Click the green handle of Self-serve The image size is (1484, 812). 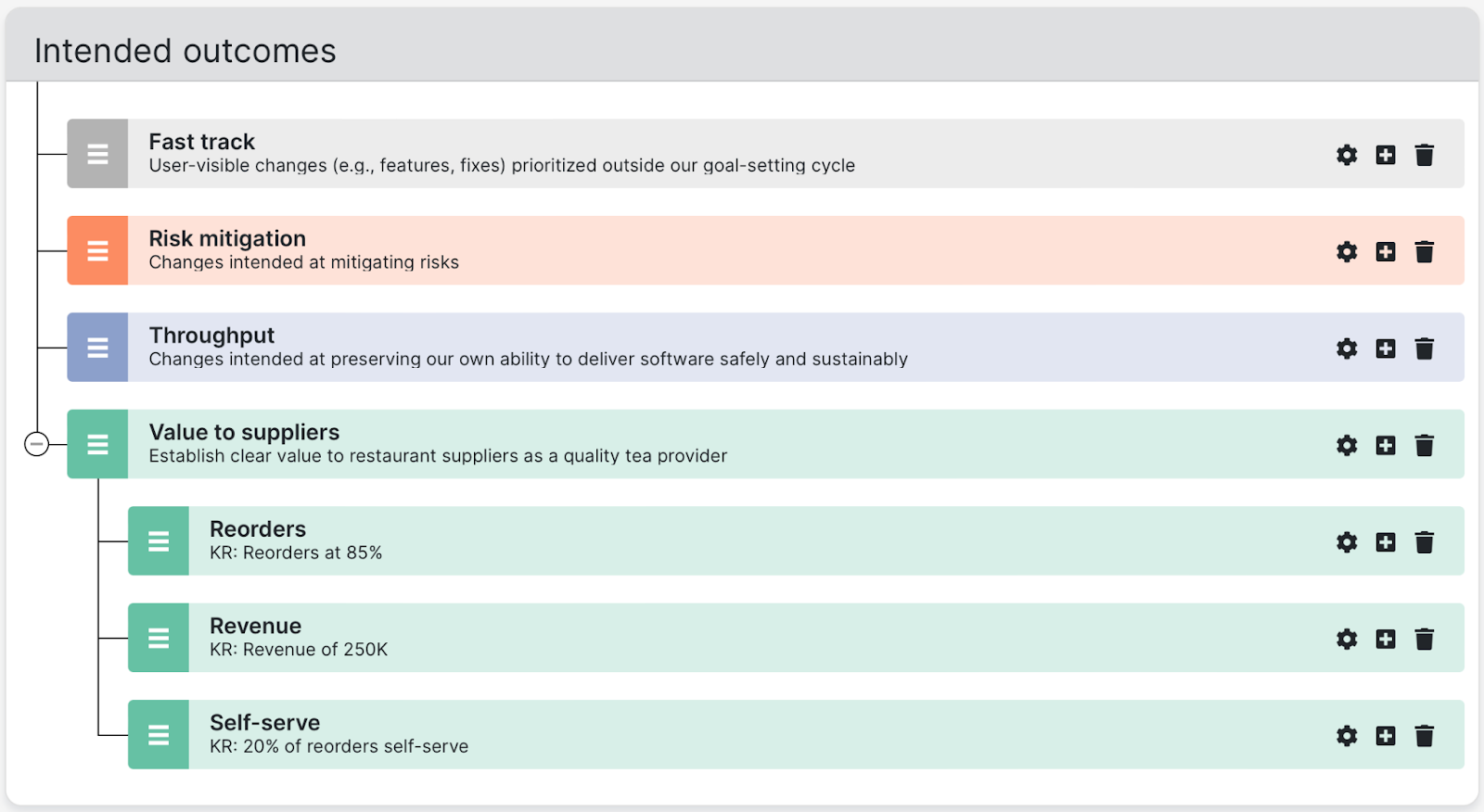(159, 735)
